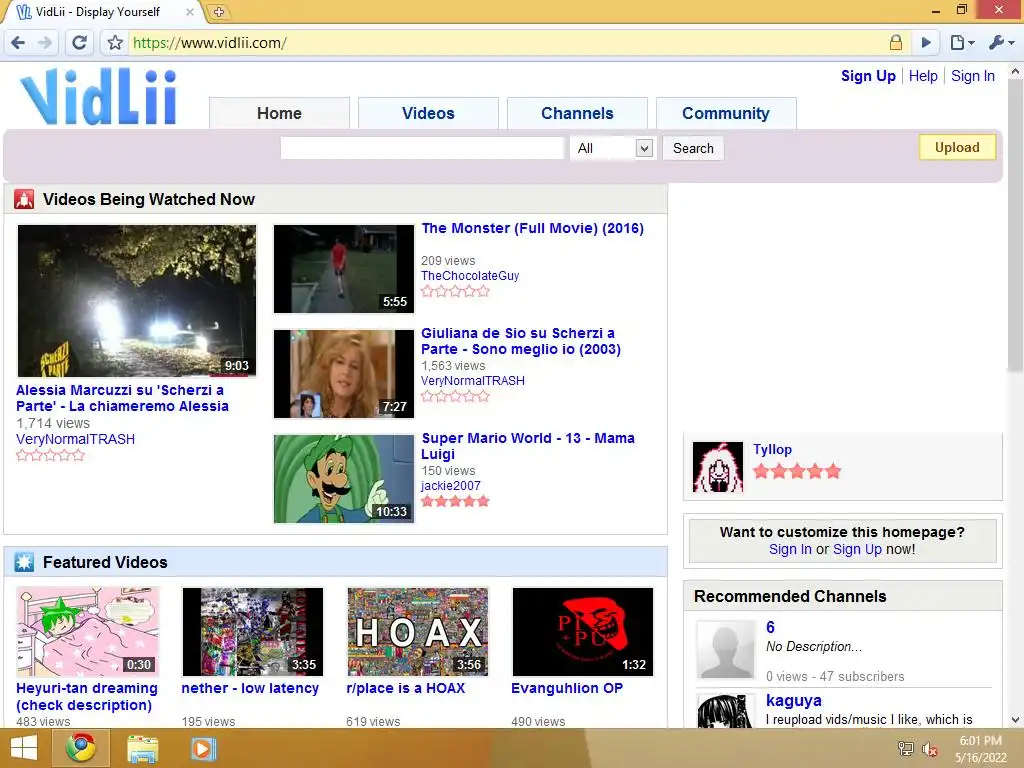Click Sign In in the customize homepage box
Screen dimensions: 1024x768
pos(790,549)
